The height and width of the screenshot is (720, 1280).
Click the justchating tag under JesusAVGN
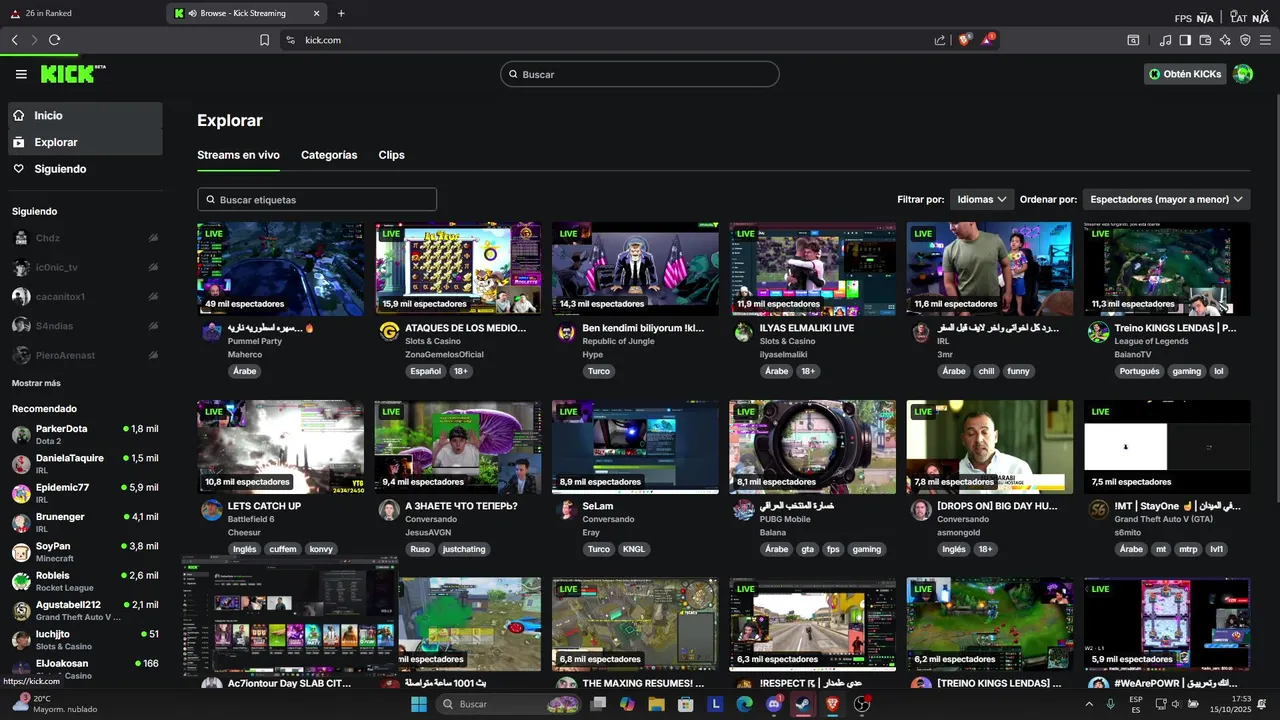[464, 549]
